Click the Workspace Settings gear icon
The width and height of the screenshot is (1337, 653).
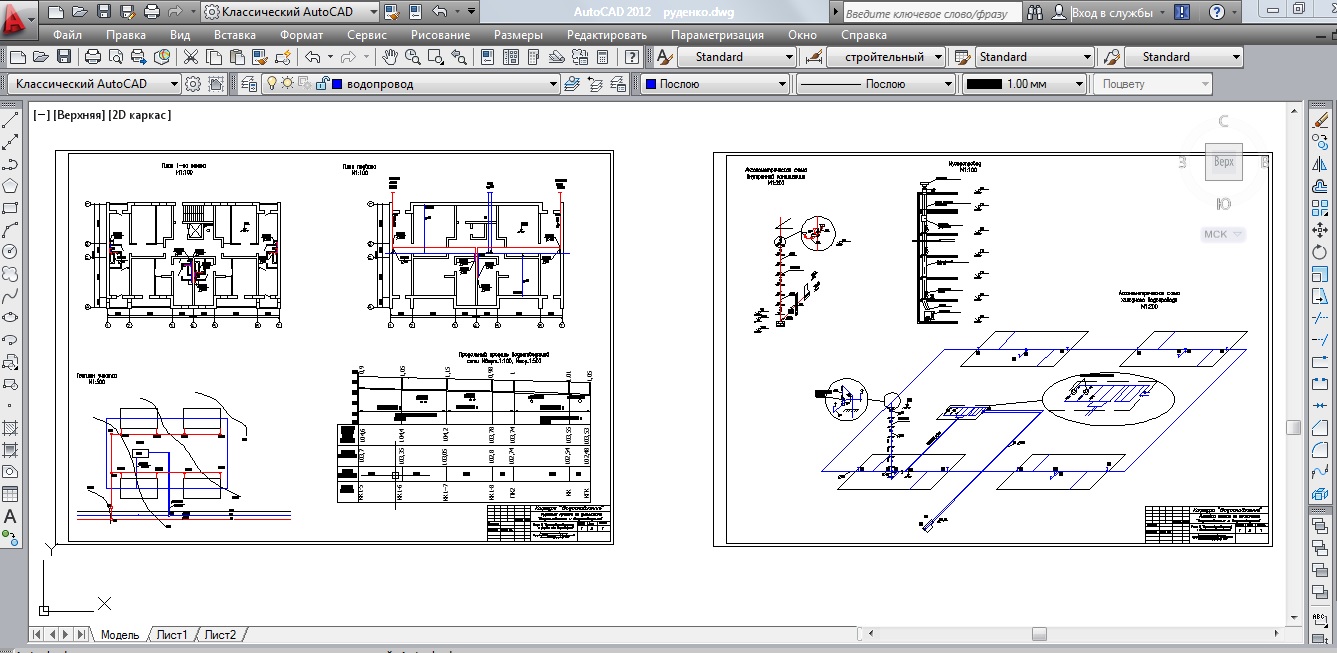coord(193,84)
